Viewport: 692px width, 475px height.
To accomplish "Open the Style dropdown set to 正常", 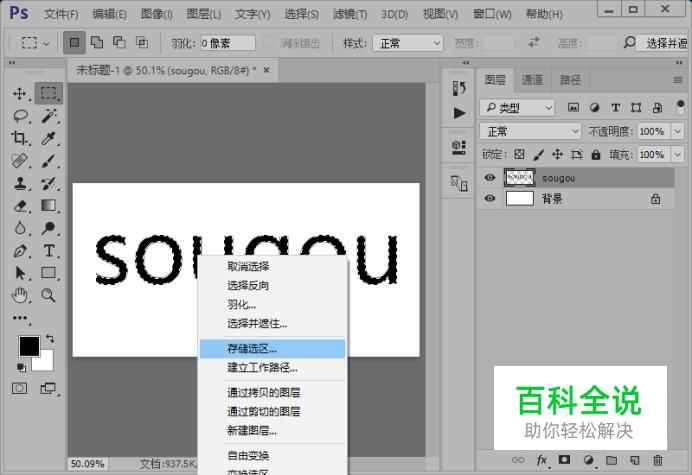I will [x=408, y=43].
